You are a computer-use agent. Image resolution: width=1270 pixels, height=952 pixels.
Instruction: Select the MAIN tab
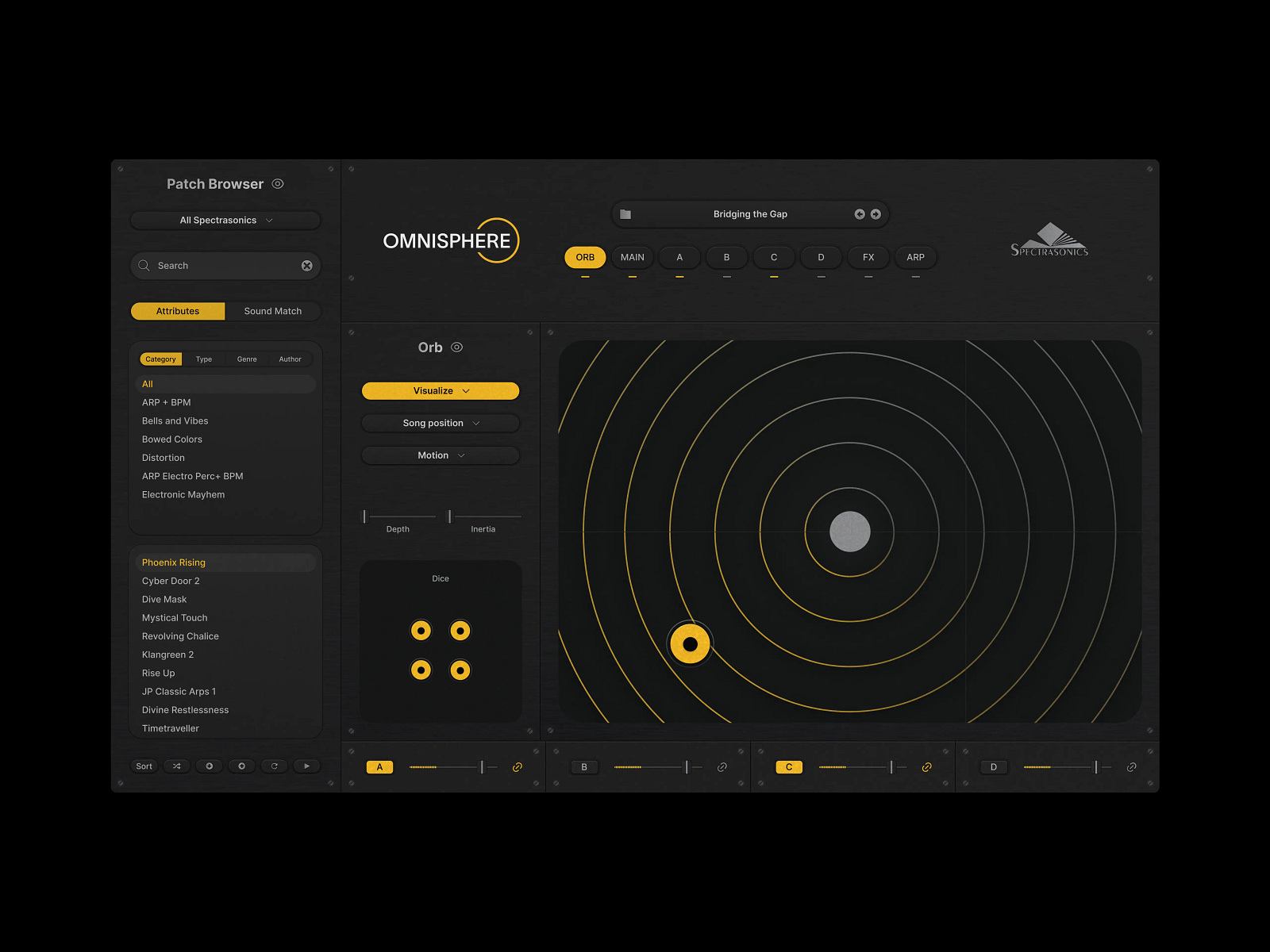pos(632,257)
